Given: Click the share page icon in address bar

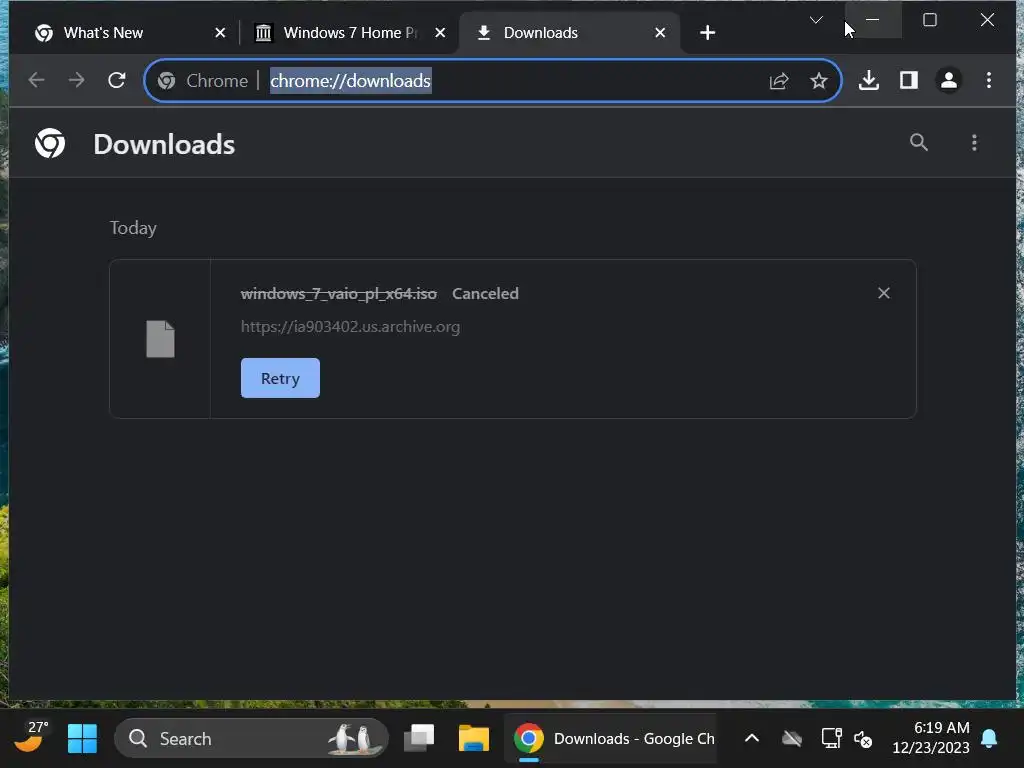Looking at the screenshot, I should tap(779, 81).
